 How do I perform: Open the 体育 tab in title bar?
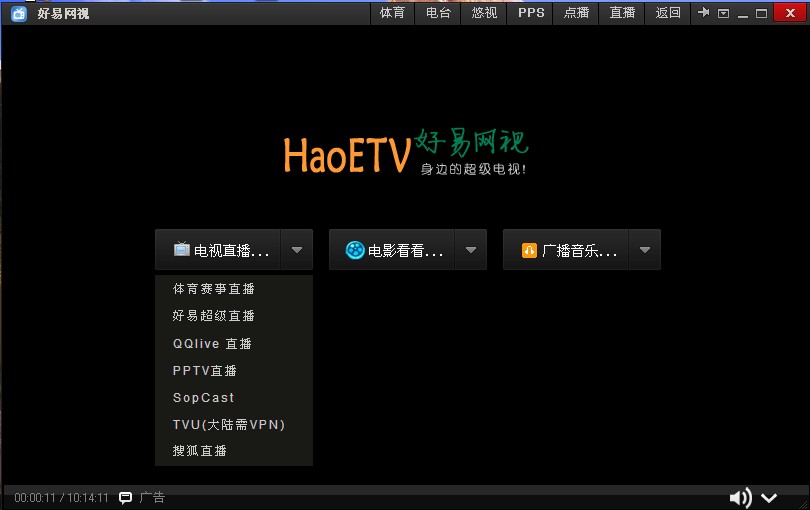393,13
